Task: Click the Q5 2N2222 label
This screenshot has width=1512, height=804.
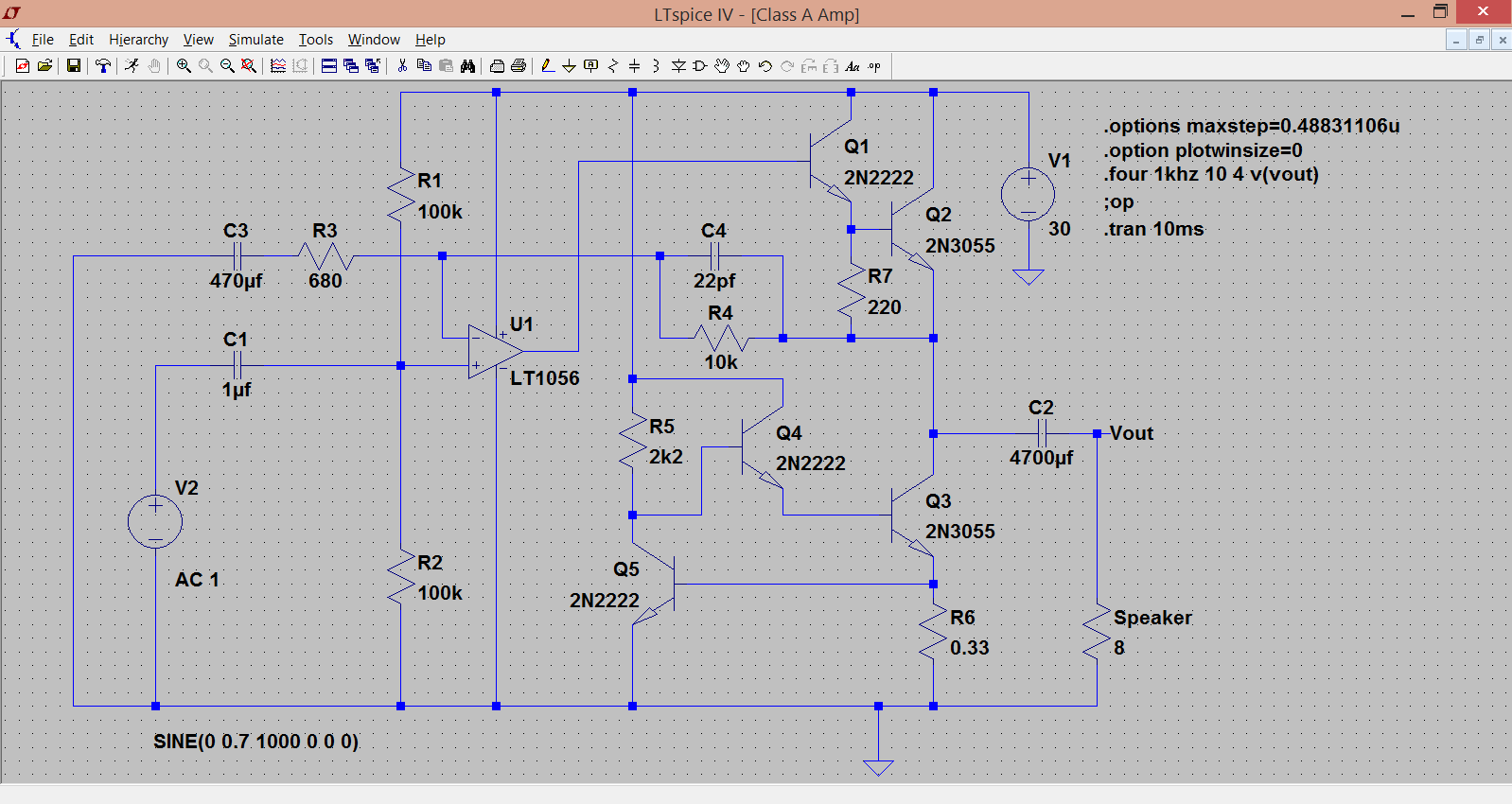Action: (604, 601)
